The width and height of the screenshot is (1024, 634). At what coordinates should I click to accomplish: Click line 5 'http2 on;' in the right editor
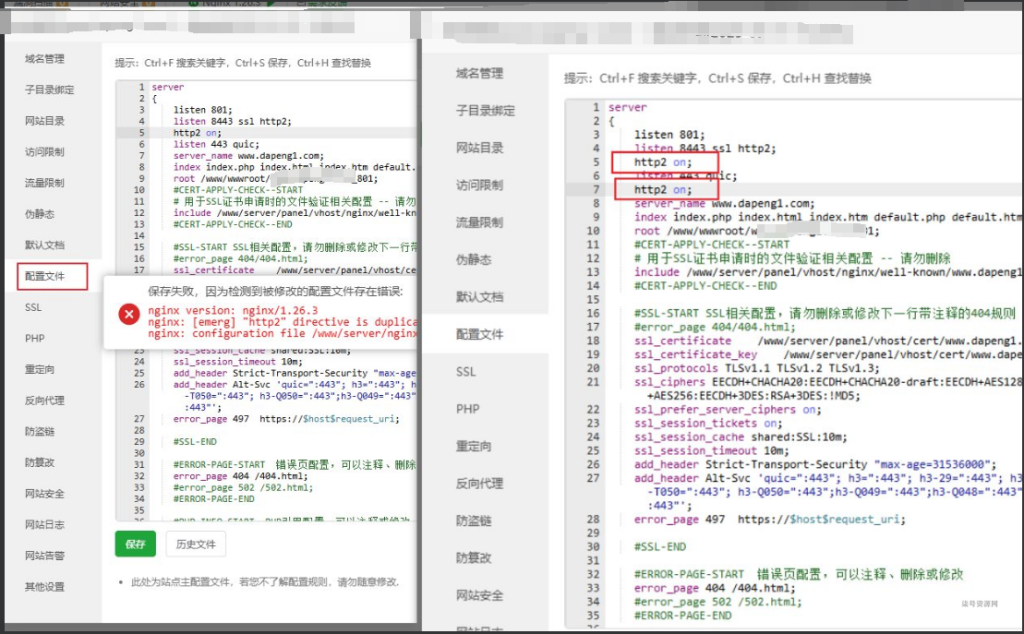pyautogui.click(x=663, y=162)
